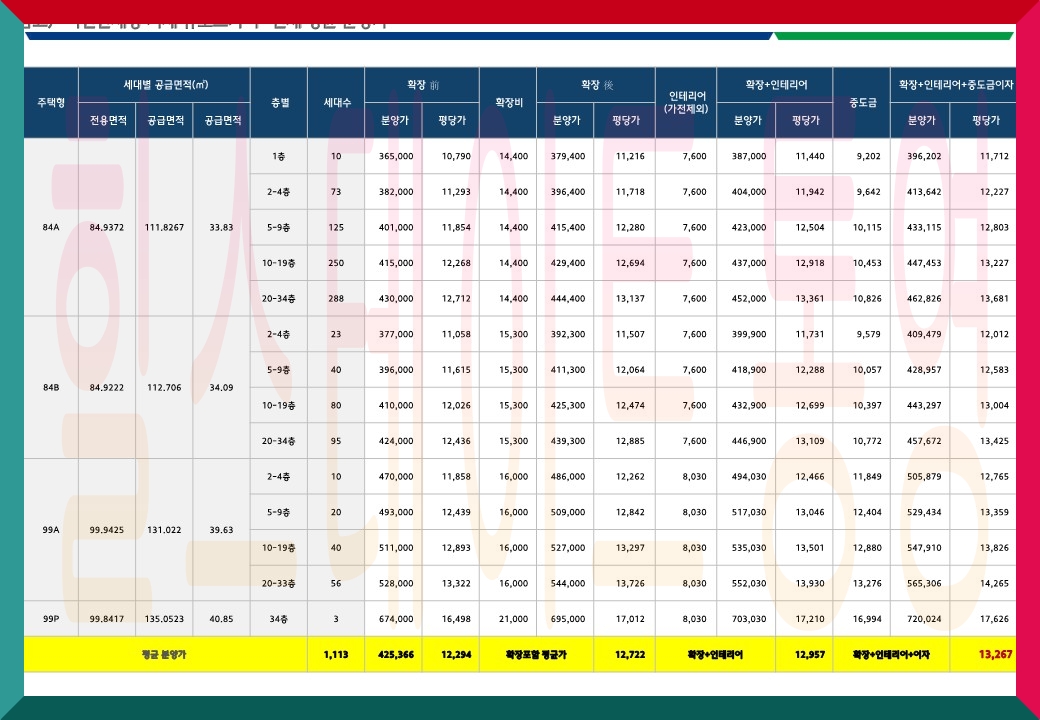Click the 중도금 column header
Viewport: 1040px width, 720px height.
(x=862, y=103)
